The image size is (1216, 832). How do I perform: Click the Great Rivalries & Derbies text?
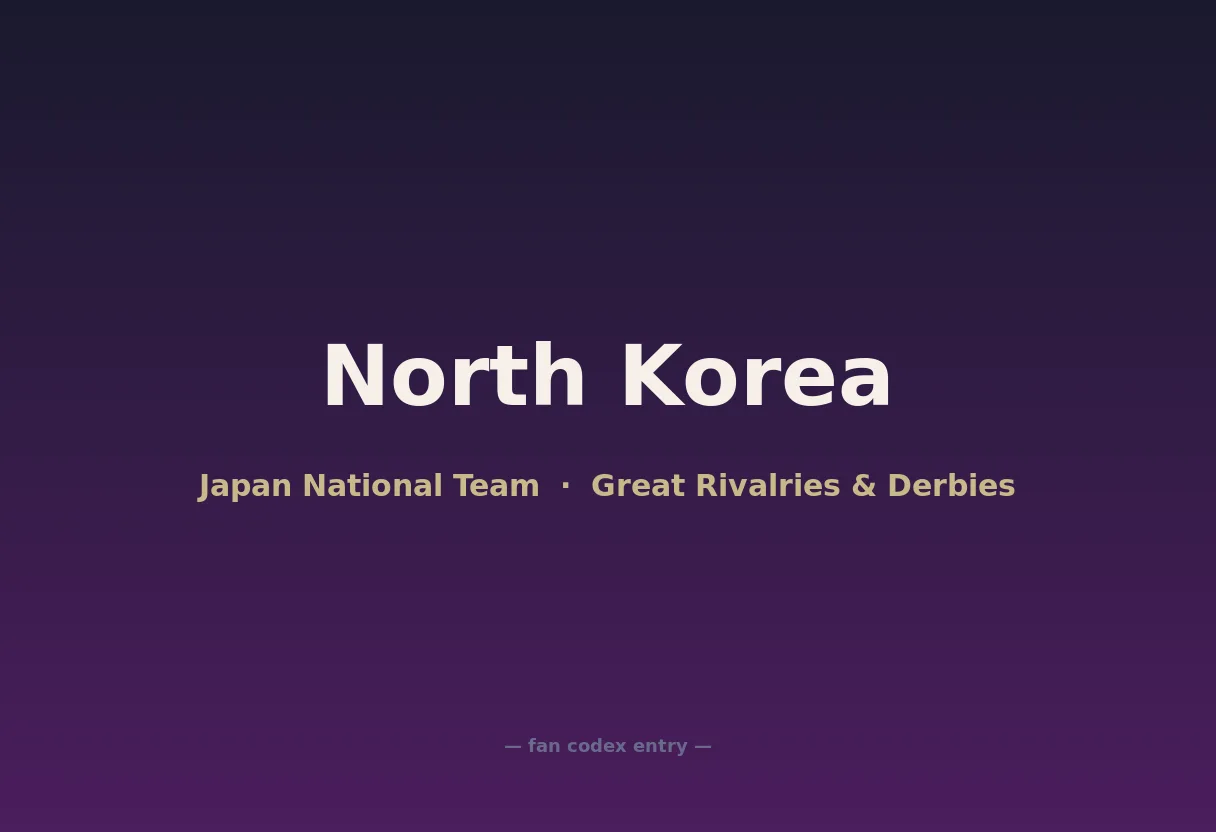click(x=803, y=486)
